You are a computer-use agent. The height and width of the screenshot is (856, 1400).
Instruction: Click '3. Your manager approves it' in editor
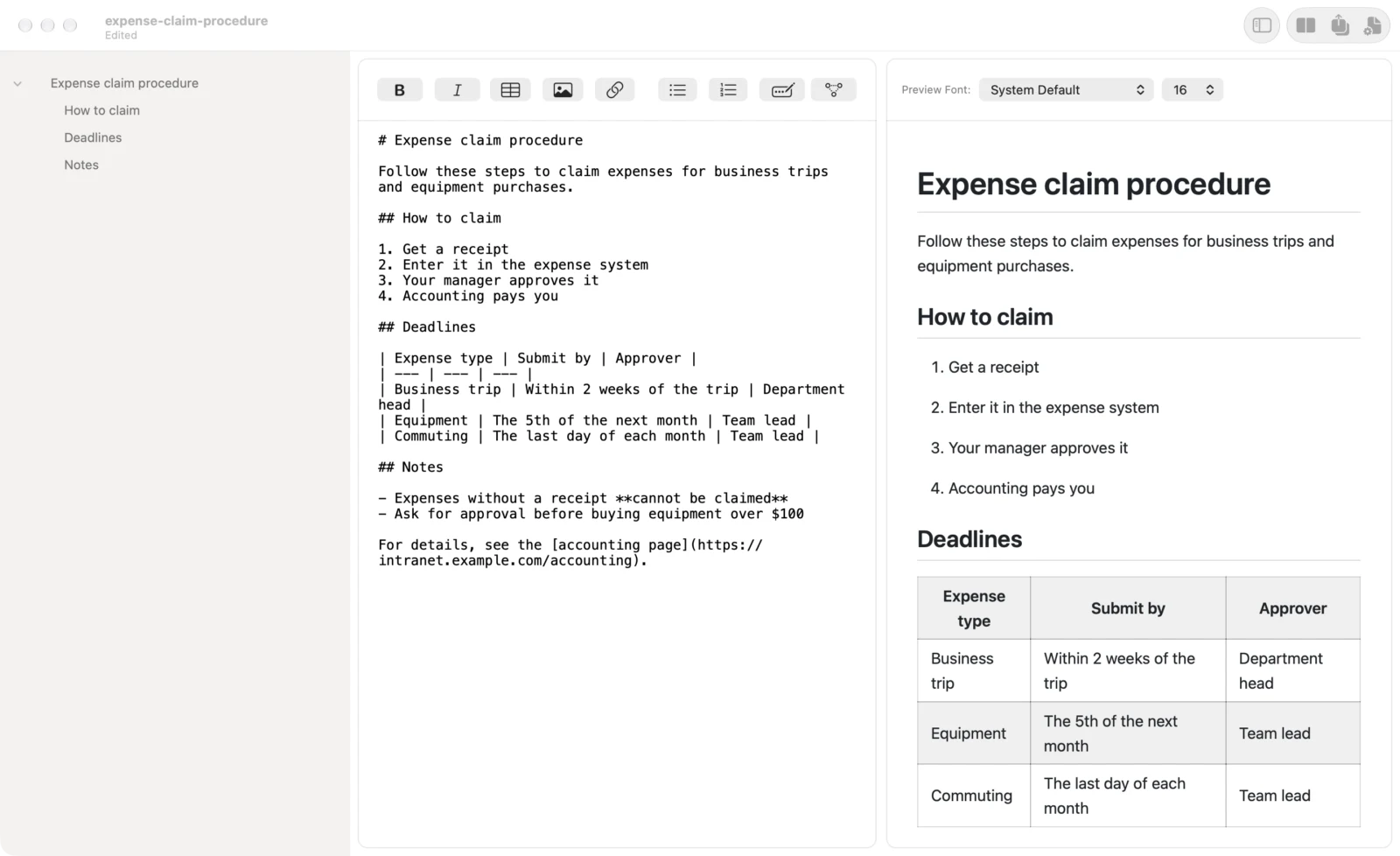pyautogui.click(x=488, y=280)
